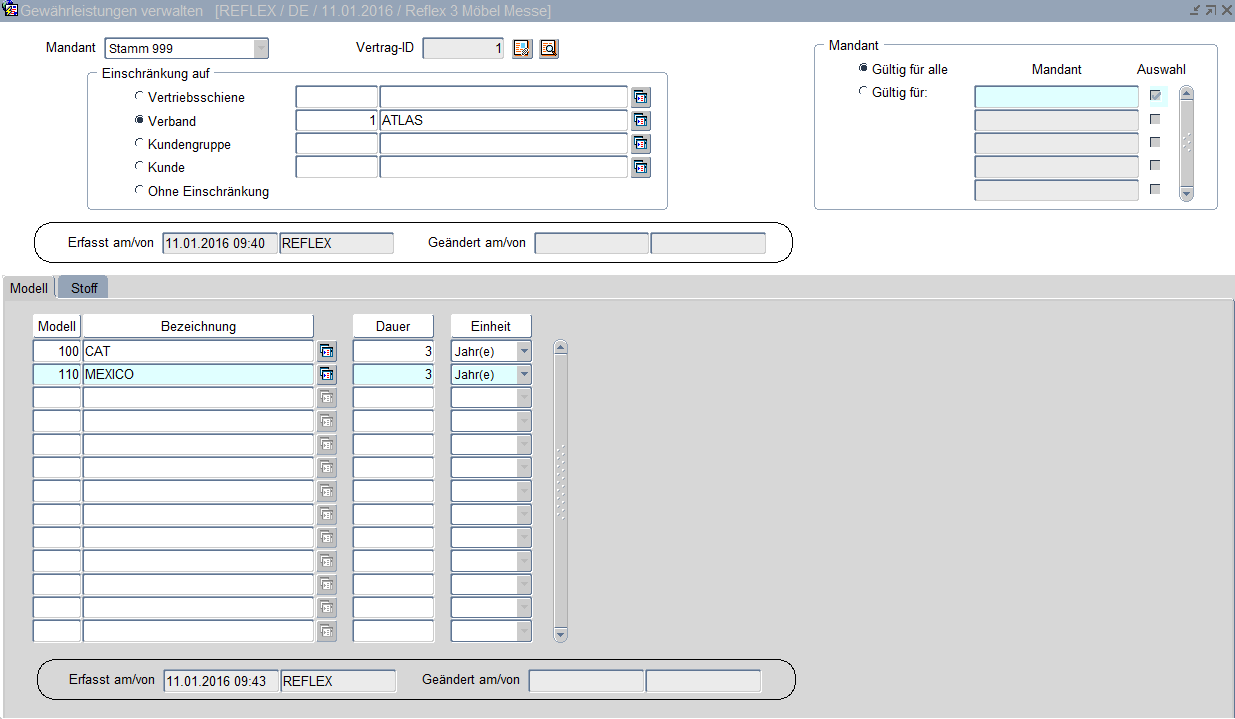Click the Bezeichnung column header
The height and width of the screenshot is (719, 1235).
click(x=198, y=326)
